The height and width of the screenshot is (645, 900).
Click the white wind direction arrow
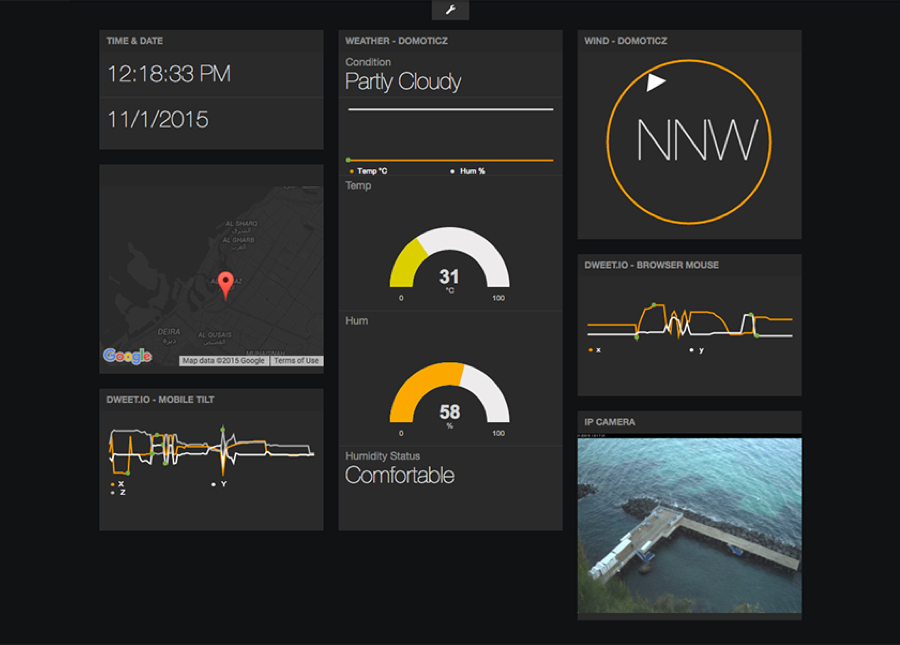tap(655, 83)
